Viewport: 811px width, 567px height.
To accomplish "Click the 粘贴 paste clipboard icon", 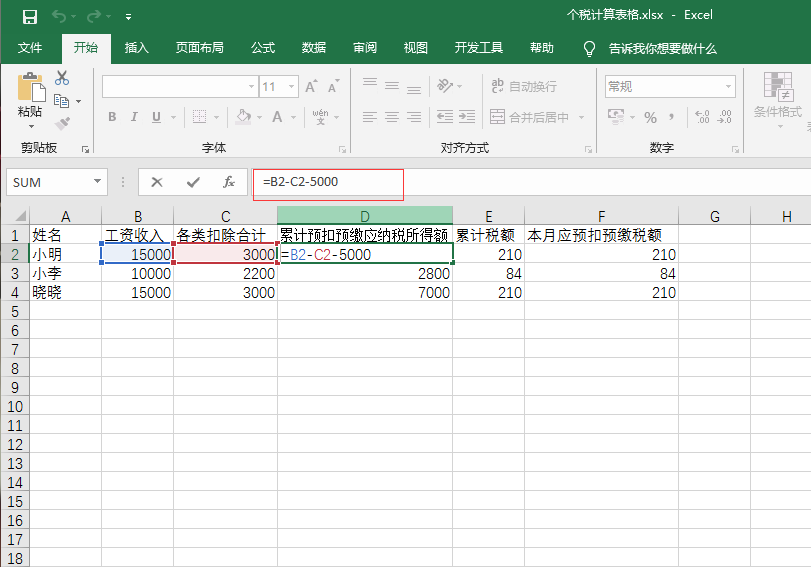I will point(31,86).
